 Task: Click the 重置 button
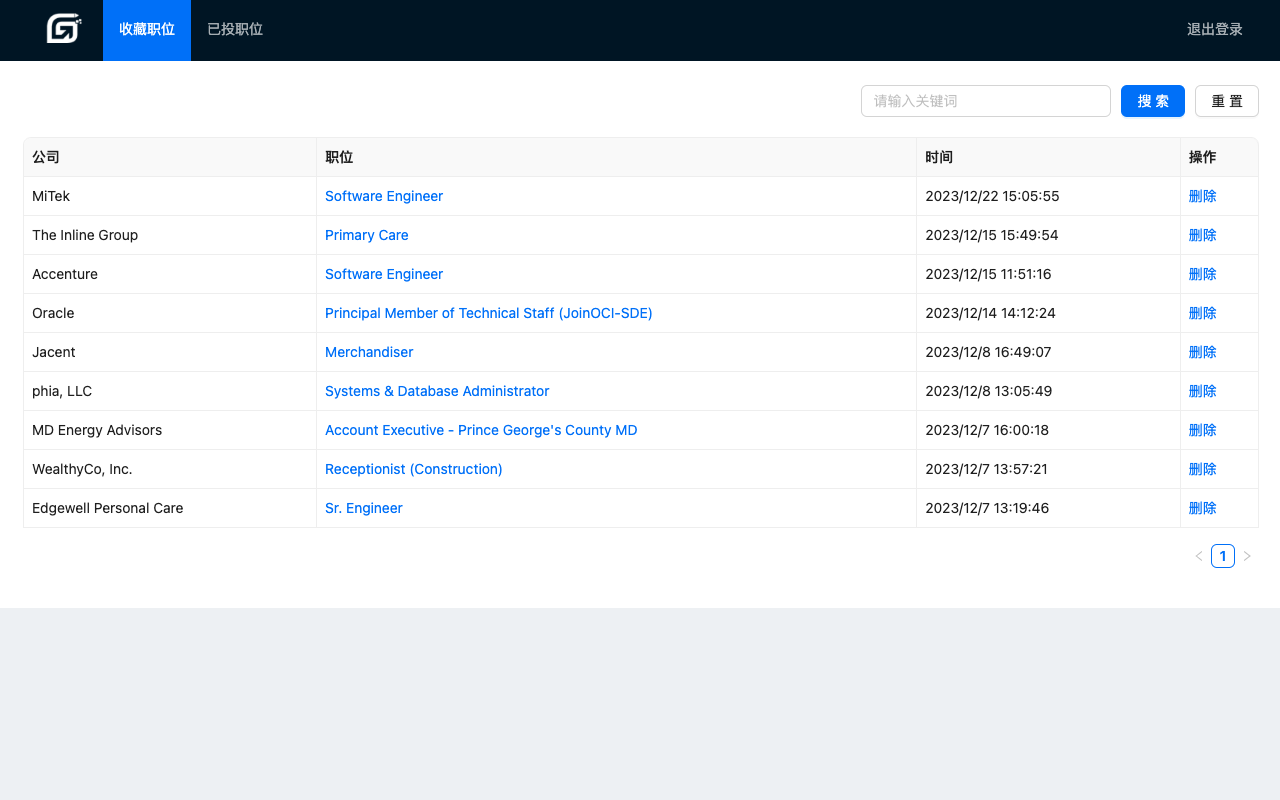click(1227, 101)
